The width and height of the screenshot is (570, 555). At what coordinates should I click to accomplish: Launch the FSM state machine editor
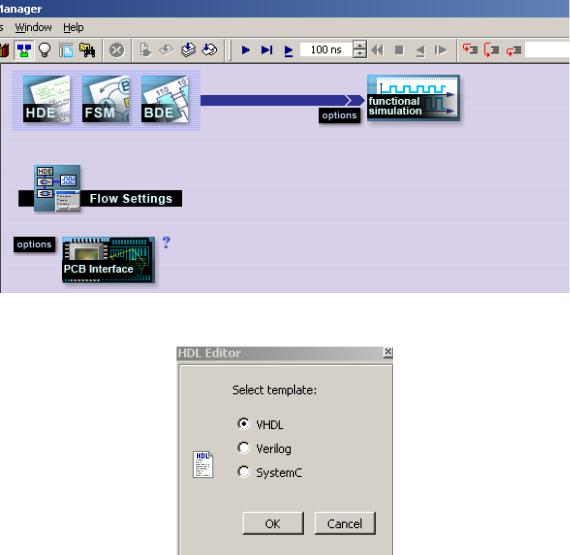click(x=106, y=99)
